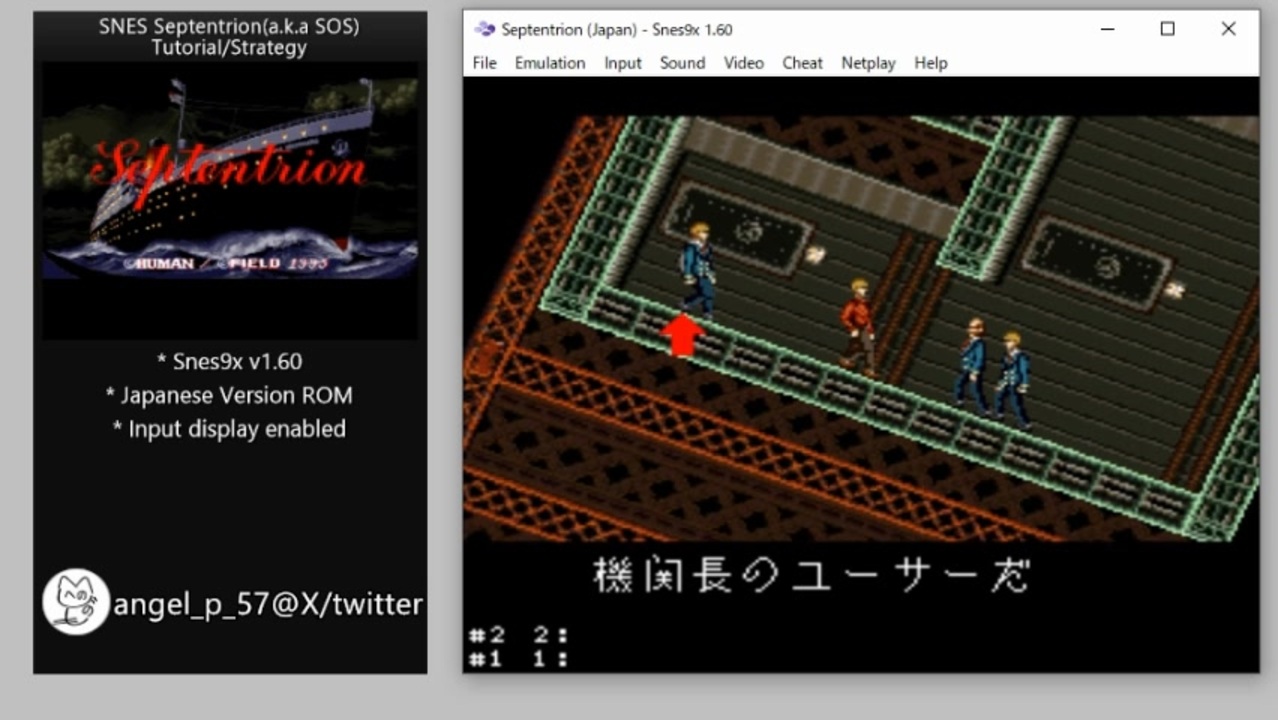
Task: Open the Input menu
Action: click(x=622, y=63)
